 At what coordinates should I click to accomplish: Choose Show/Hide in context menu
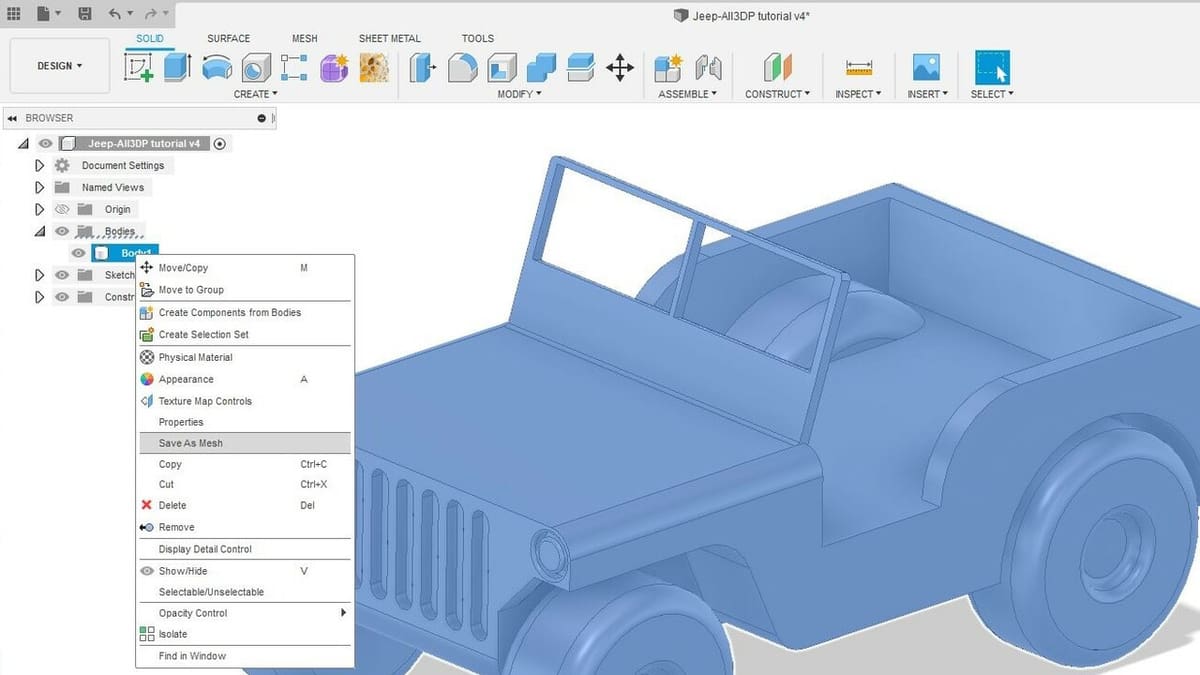coord(244,571)
